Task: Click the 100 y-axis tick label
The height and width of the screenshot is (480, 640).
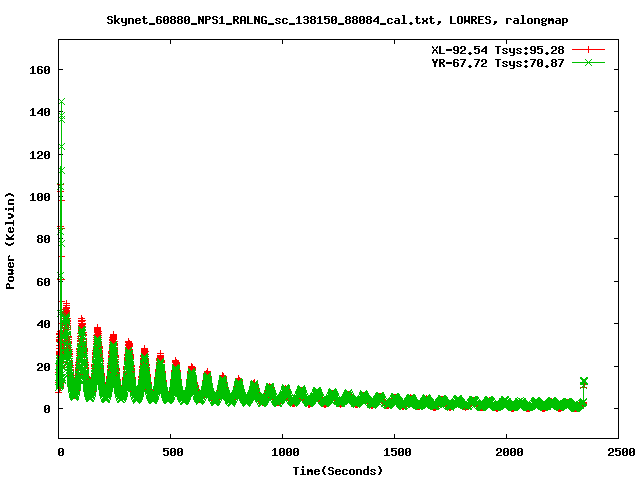Action: 40,197
